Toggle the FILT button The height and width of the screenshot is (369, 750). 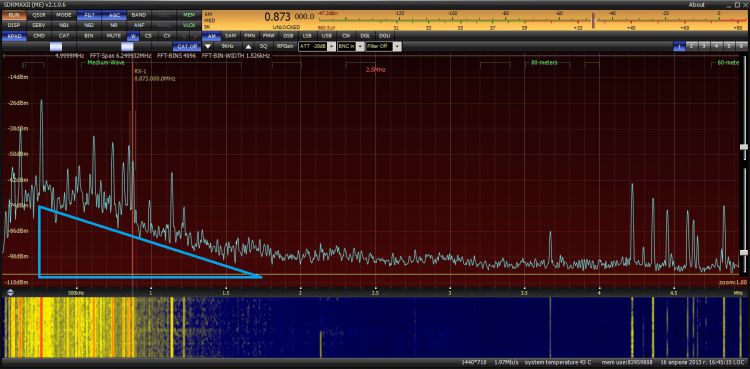89,15
